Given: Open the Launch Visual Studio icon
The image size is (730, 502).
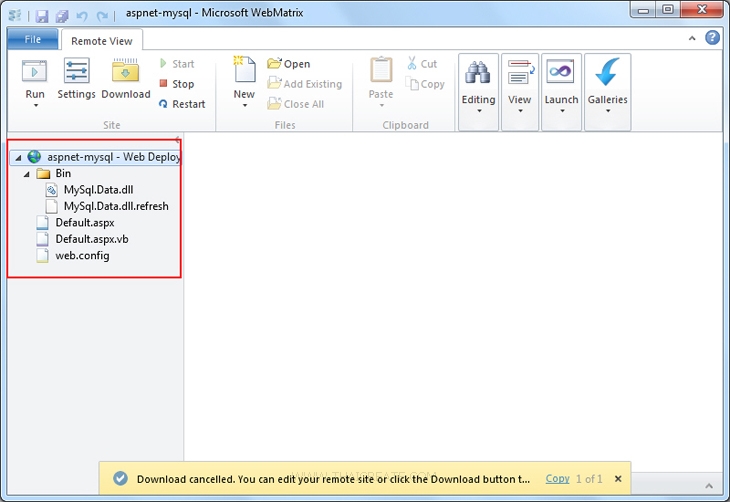Looking at the screenshot, I should (x=560, y=71).
